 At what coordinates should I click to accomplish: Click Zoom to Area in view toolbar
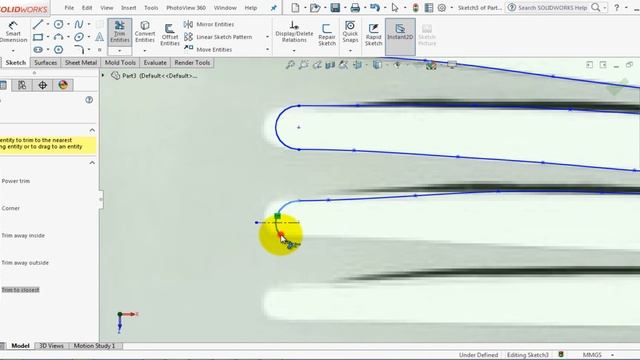304,64
